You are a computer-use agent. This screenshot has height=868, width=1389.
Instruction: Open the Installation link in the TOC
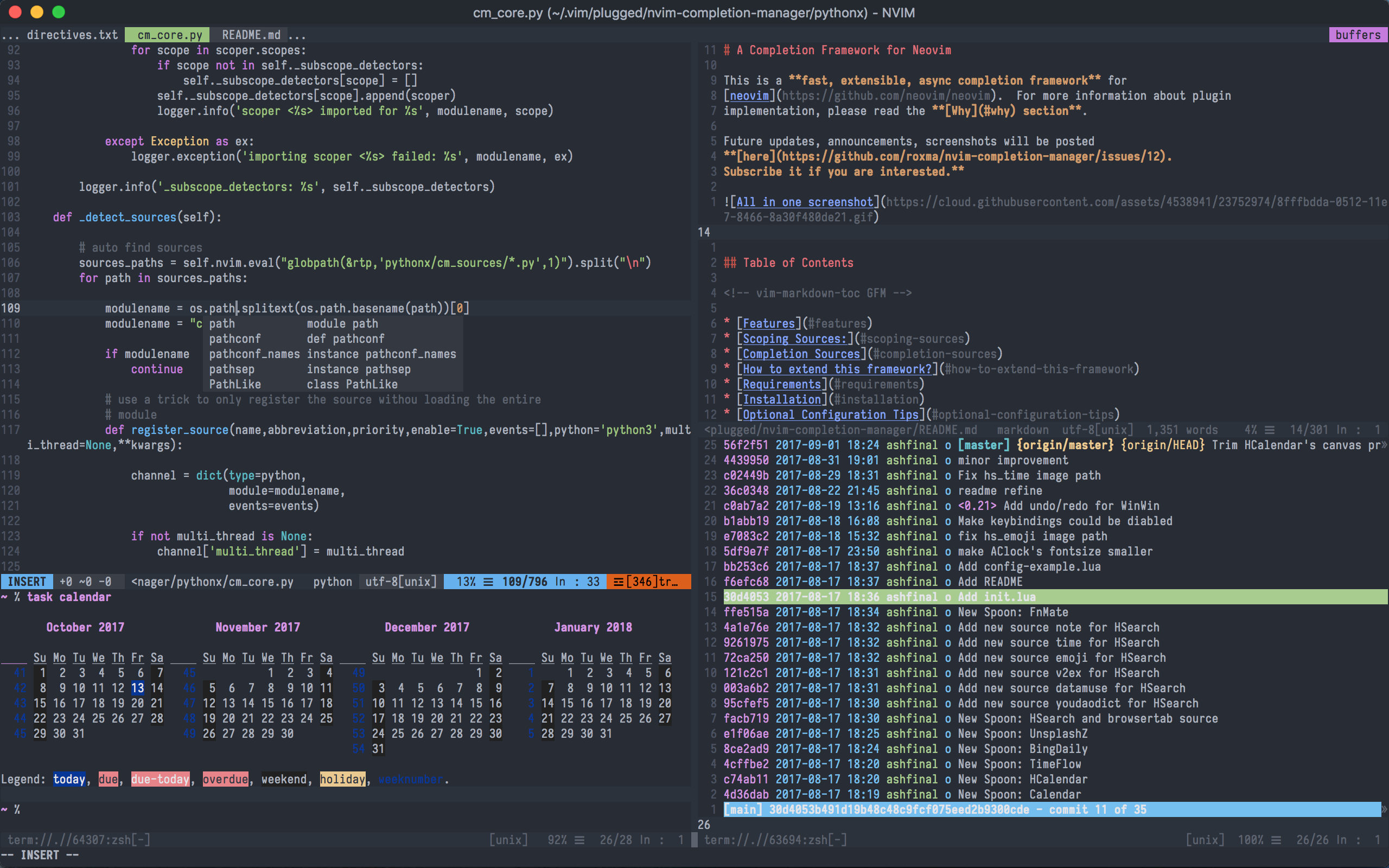[781, 399]
